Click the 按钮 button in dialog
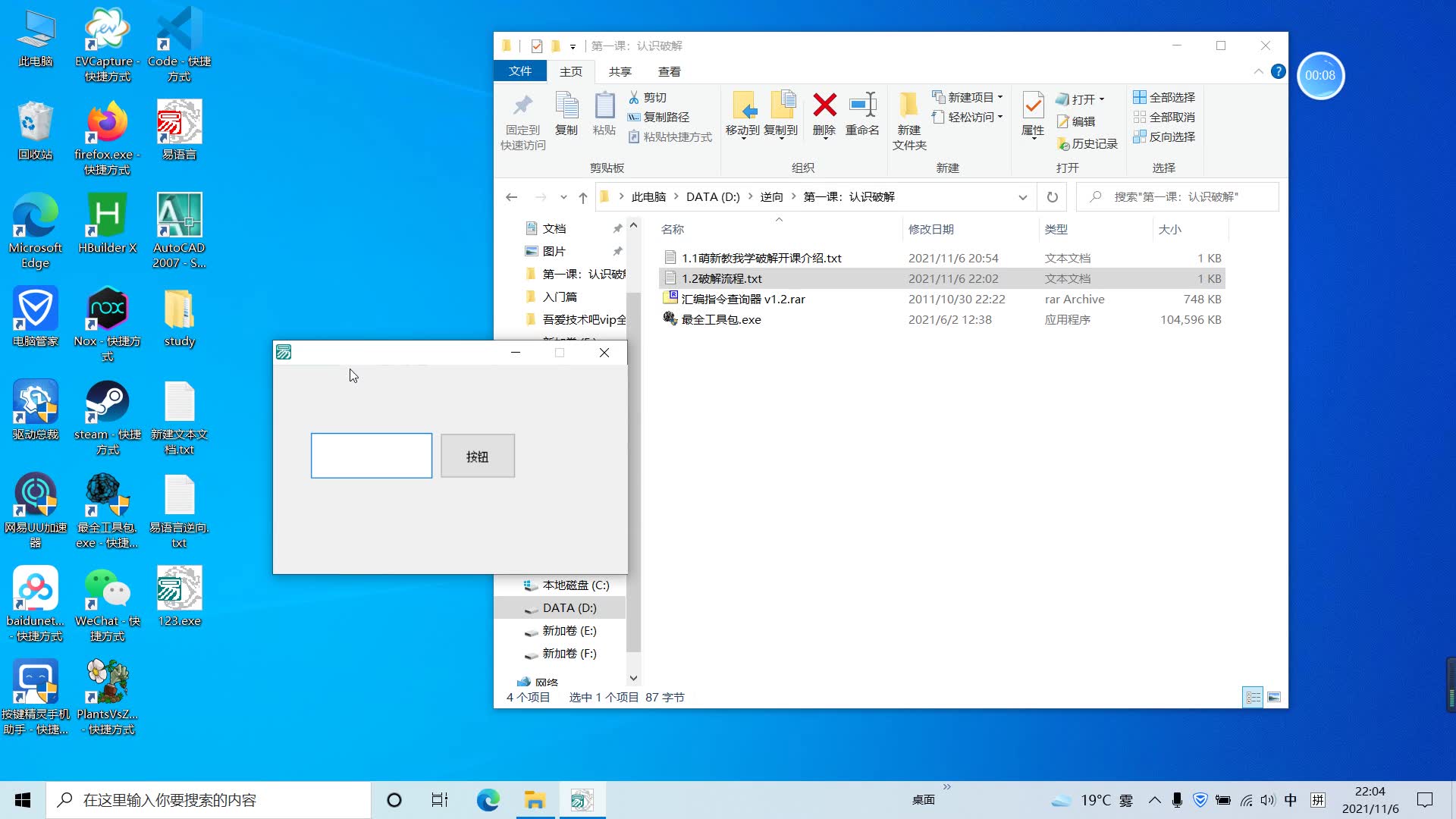 [477, 455]
